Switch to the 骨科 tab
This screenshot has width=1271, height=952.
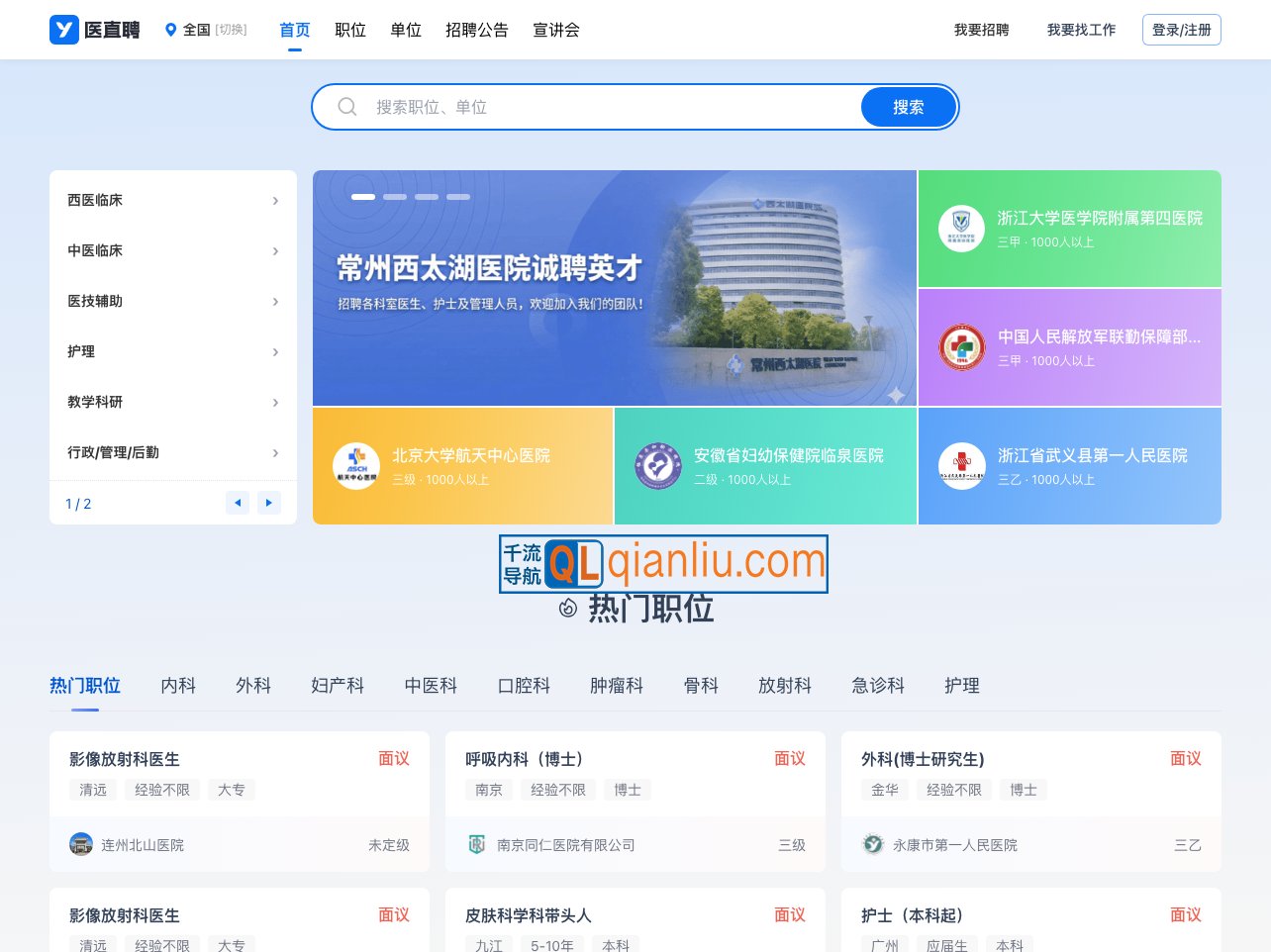pyautogui.click(x=701, y=685)
